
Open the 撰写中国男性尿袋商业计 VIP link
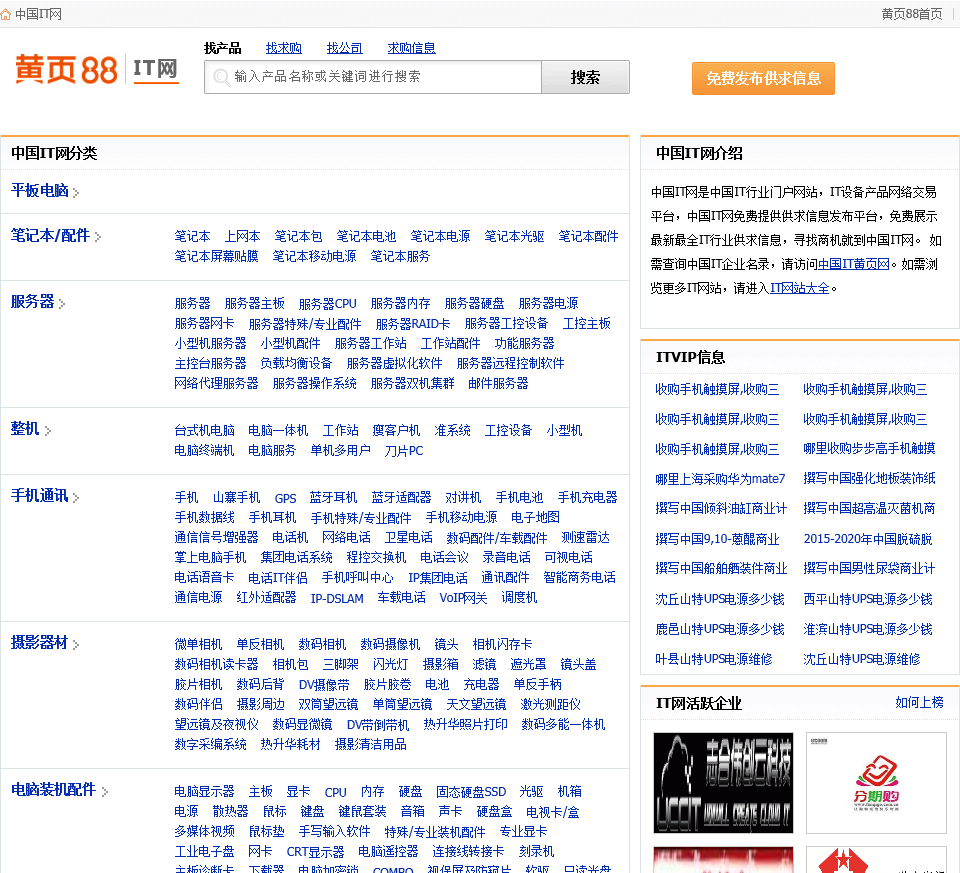pos(869,569)
